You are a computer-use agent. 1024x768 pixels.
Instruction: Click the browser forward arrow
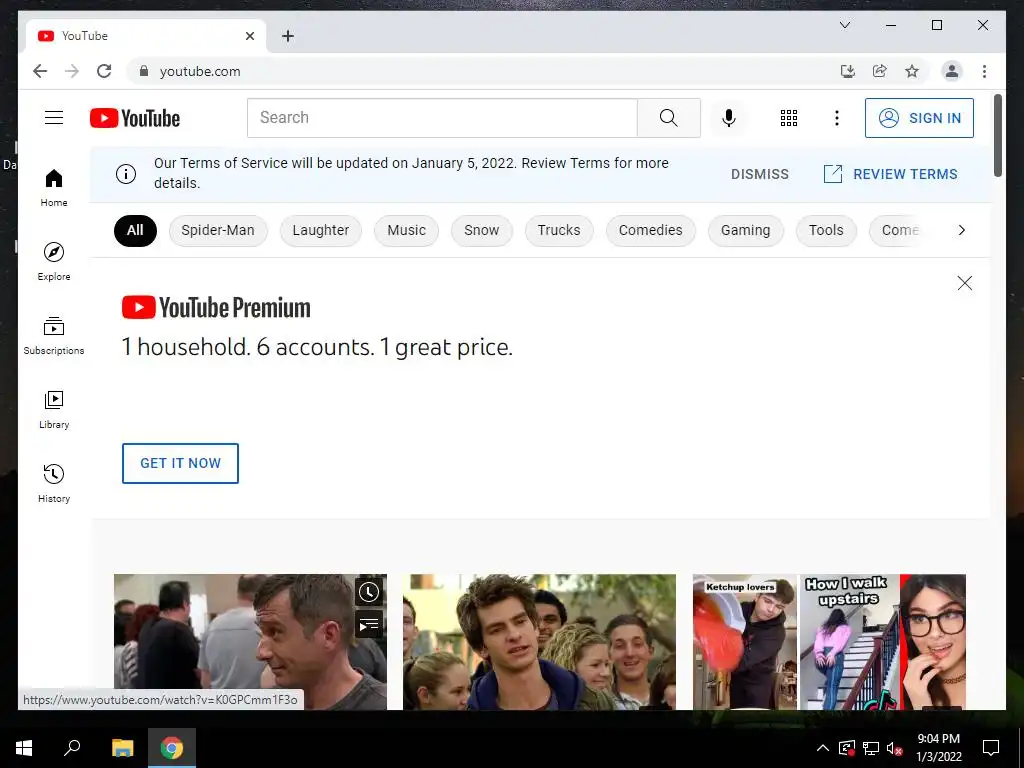click(72, 71)
